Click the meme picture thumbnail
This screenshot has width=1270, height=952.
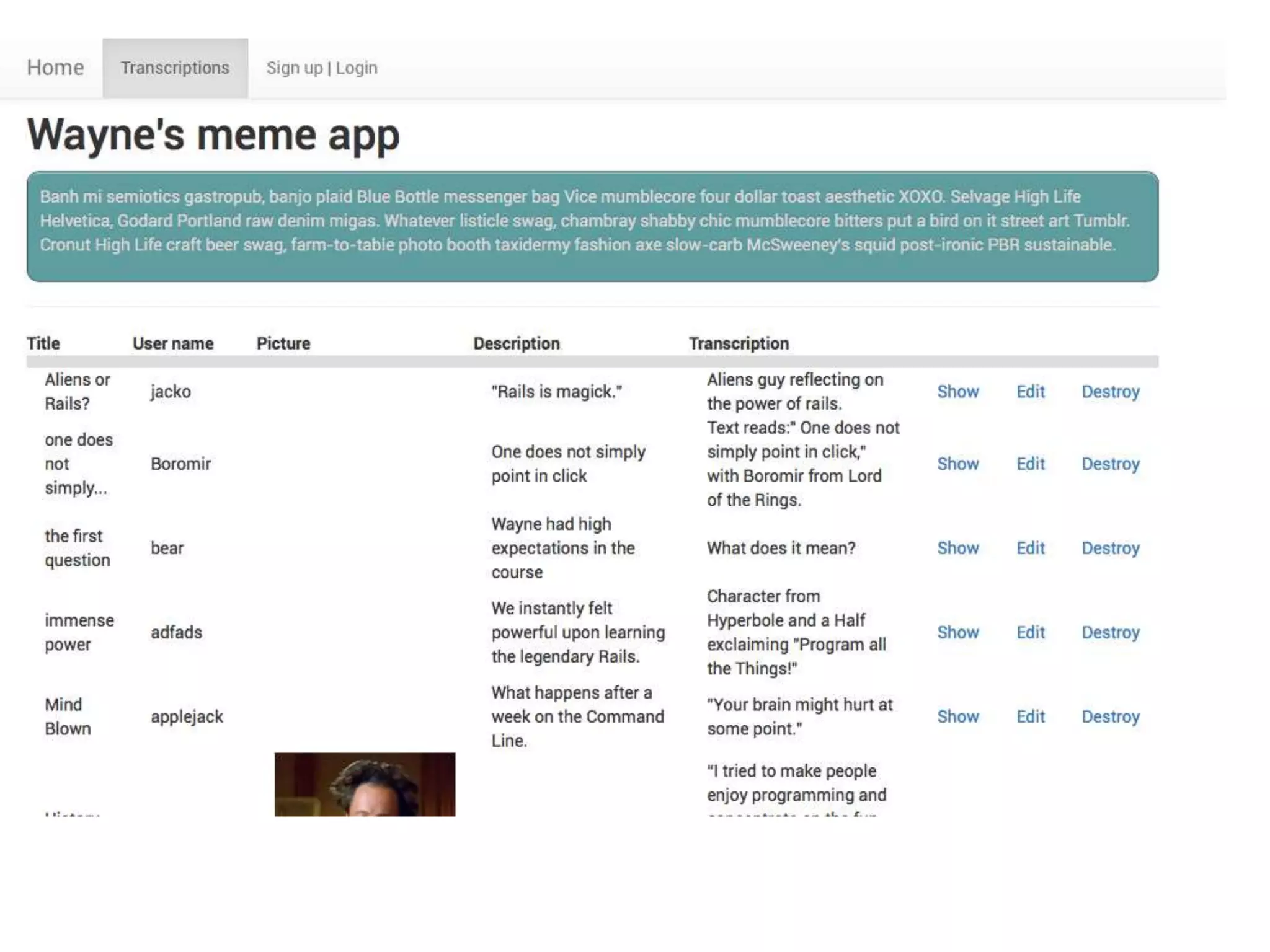365,785
